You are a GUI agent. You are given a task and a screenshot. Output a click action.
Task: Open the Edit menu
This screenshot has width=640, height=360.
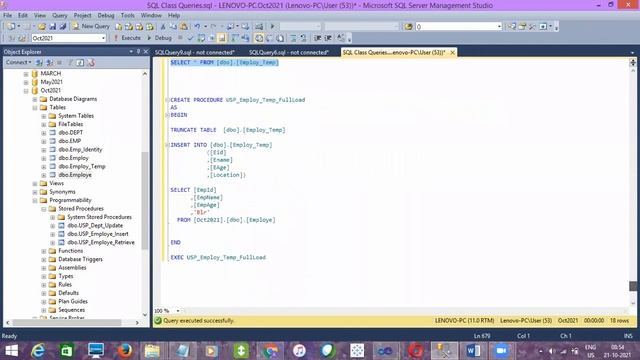point(22,15)
